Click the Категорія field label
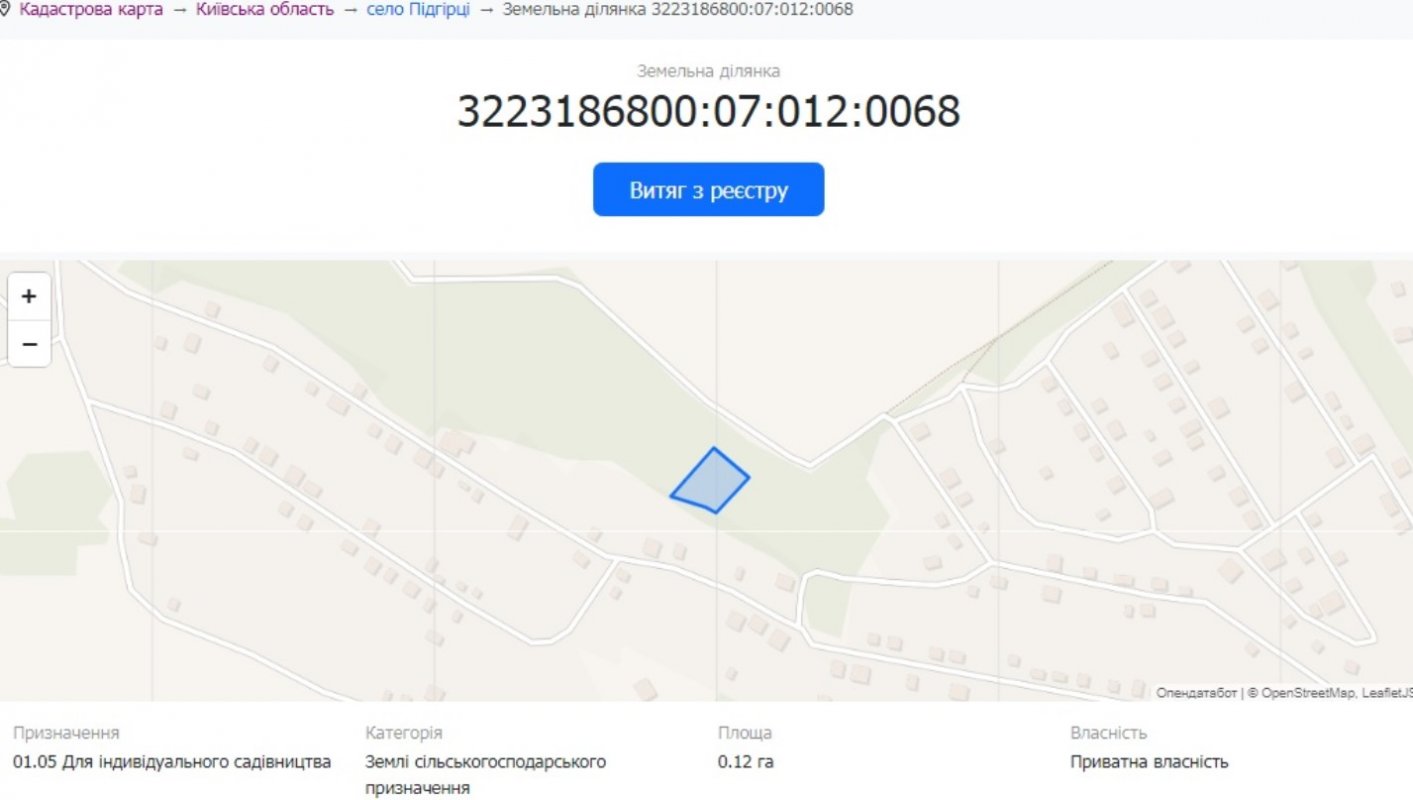 tap(404, 733)
